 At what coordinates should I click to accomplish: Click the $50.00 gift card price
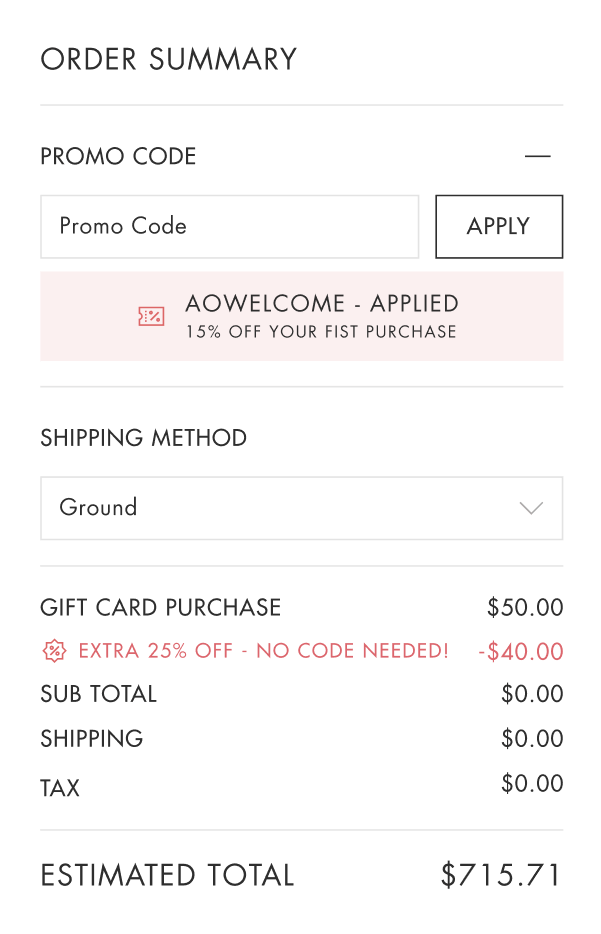(525, 607)
